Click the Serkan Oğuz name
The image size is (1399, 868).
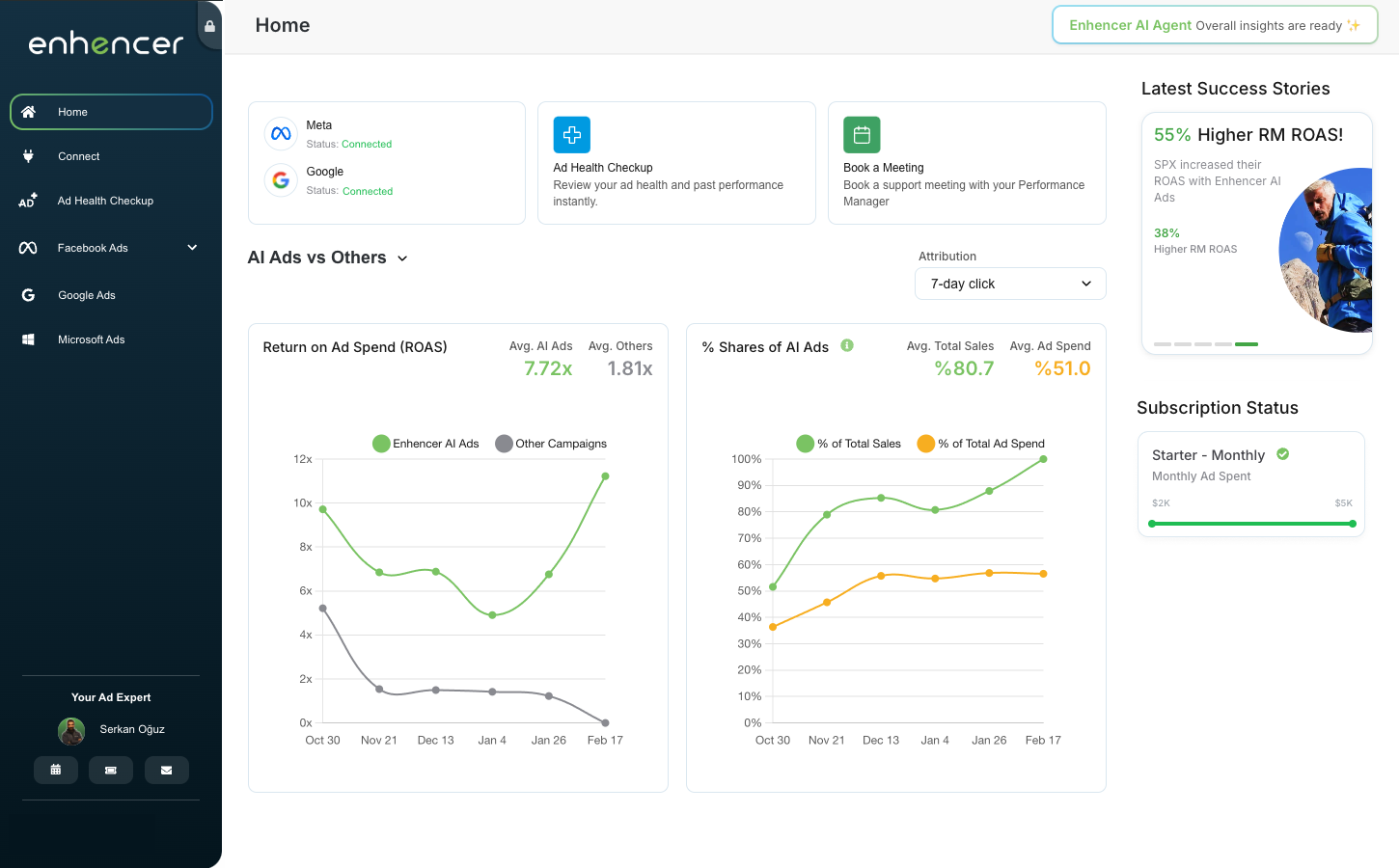pos(132,729)
